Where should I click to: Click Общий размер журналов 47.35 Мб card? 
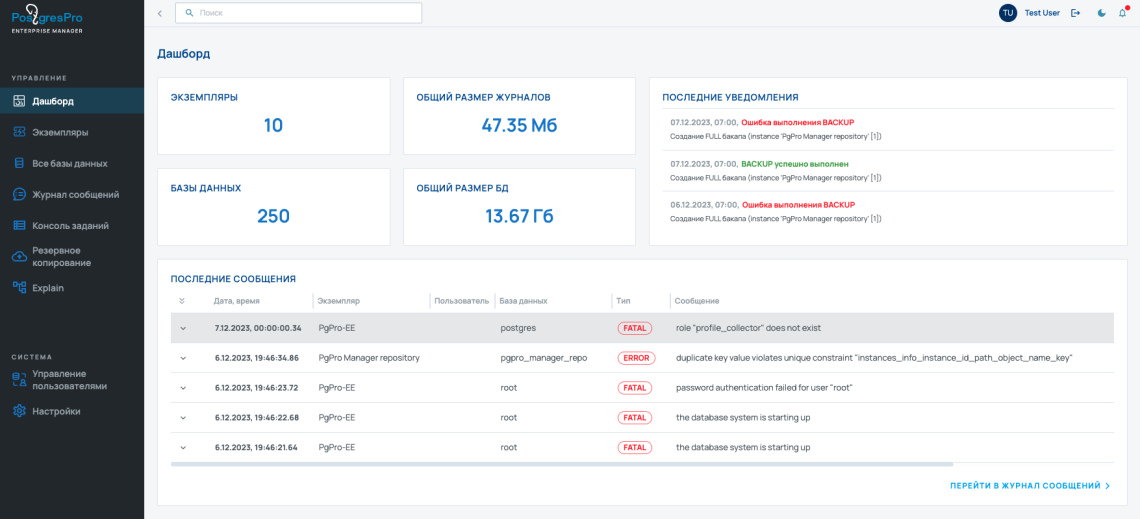click(x=519, y=116)
